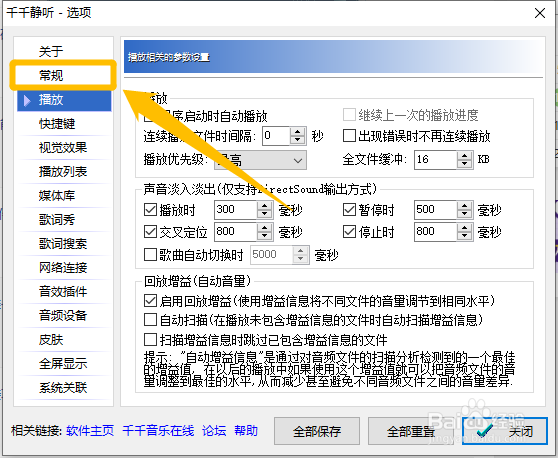
Task: Switch to 系统关联 settings
Action: 64,388
